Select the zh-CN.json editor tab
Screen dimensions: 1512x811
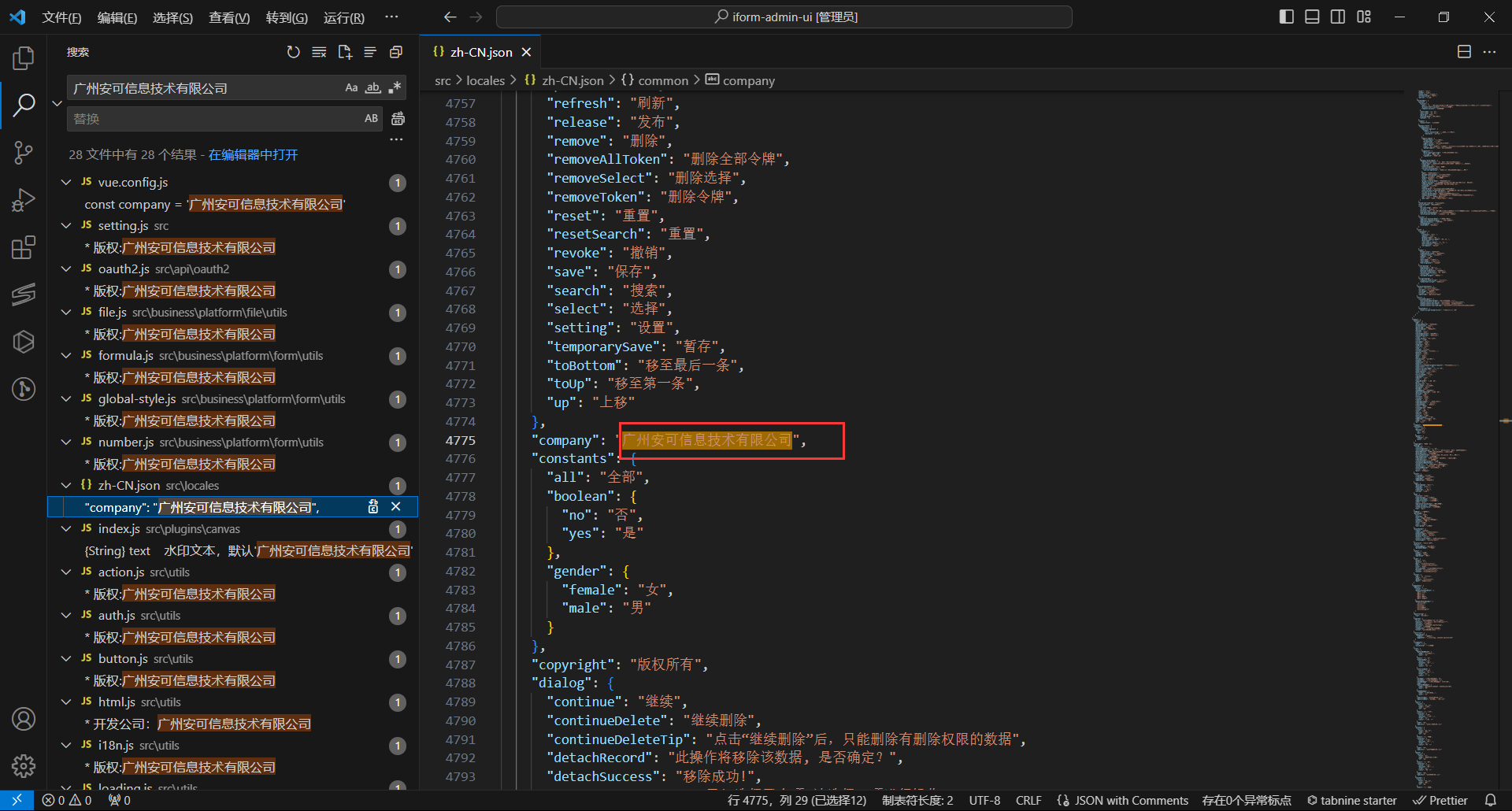480,52
